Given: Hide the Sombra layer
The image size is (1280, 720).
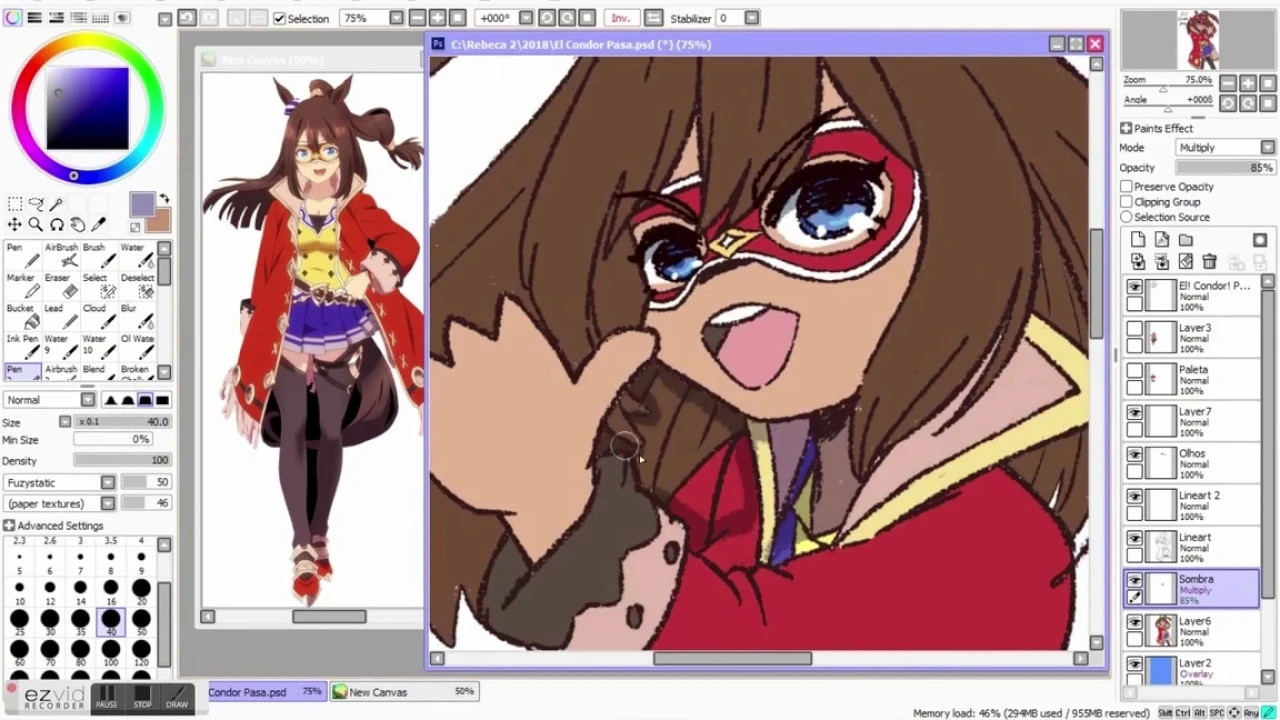Looking at the screenshot, I should 1134,579.
